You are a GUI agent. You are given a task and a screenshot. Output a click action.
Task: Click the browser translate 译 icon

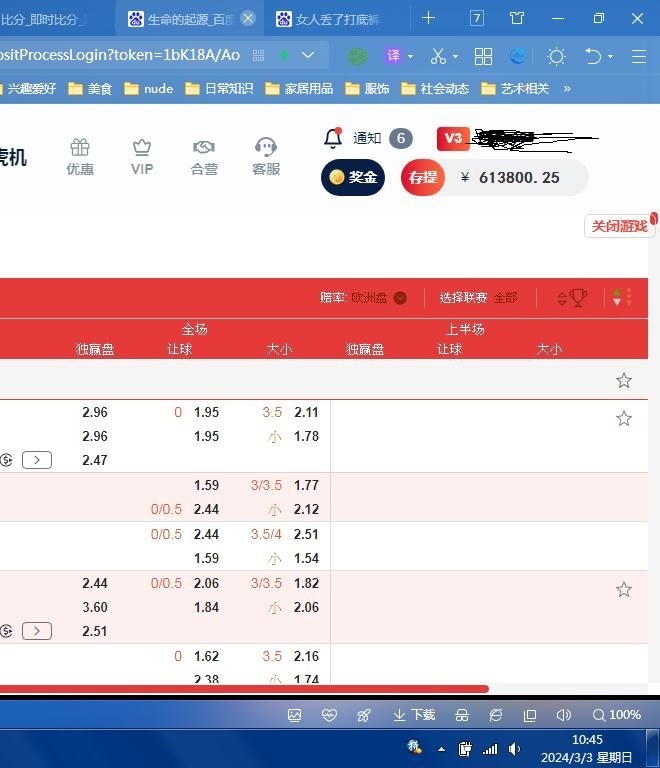tap(394, 56)
